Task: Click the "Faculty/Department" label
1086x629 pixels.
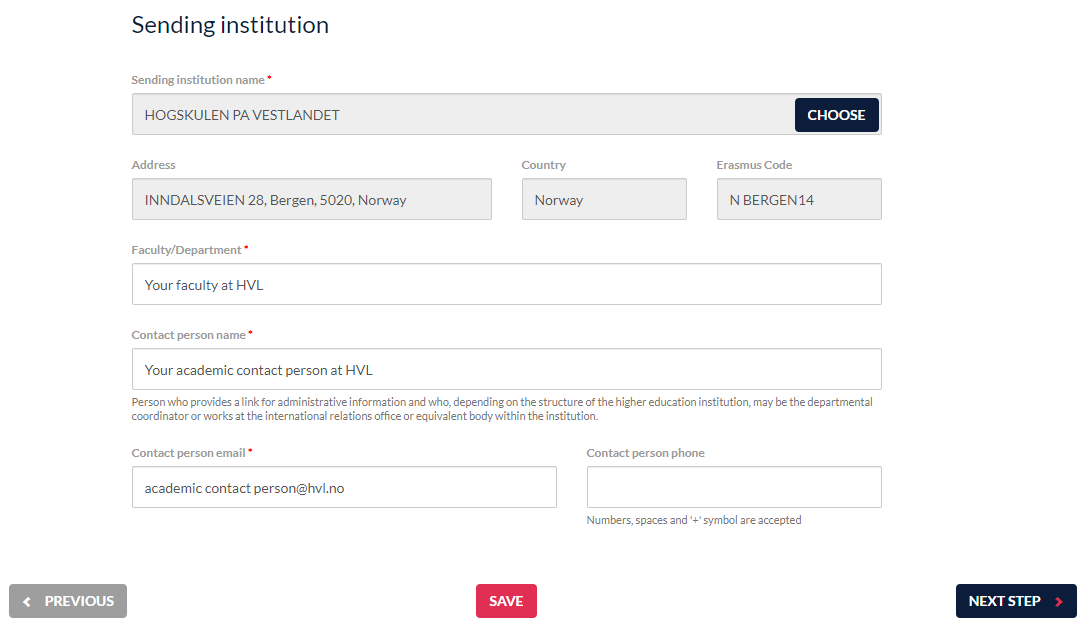Action: [x=186, y=250]
